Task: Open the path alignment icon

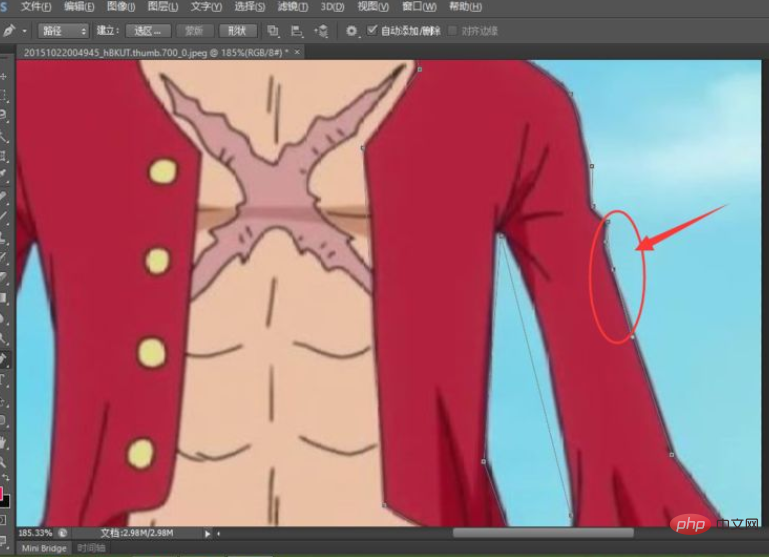Action: coord(296,31)
